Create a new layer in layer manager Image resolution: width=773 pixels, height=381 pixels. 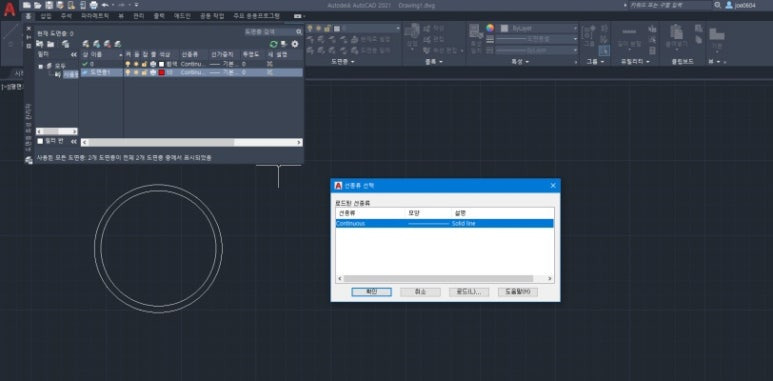pos(86,44)
